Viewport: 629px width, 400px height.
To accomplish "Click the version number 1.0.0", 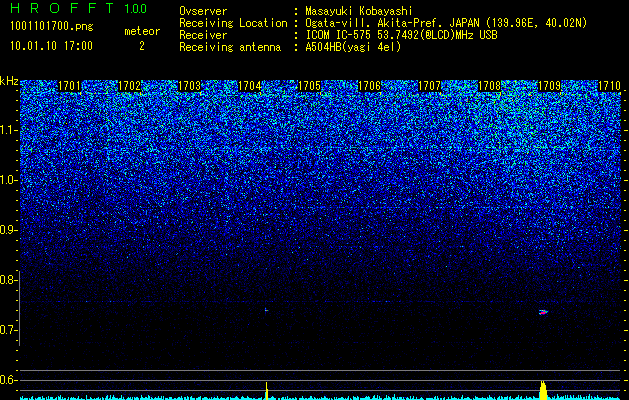I will pyautogui.click(x=135, y=8).
